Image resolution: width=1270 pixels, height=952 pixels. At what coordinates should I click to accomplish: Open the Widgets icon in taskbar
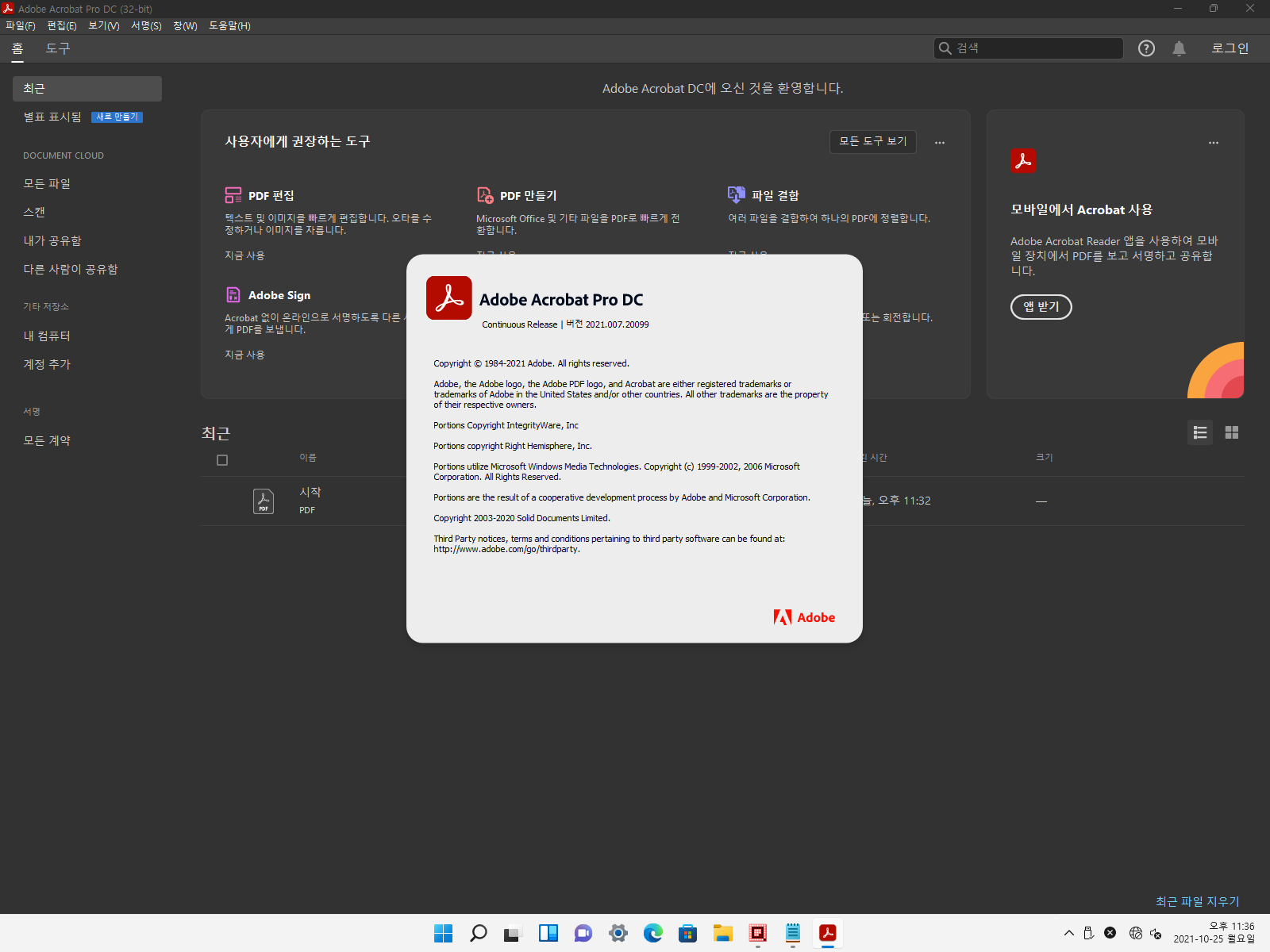click(548, 933)
